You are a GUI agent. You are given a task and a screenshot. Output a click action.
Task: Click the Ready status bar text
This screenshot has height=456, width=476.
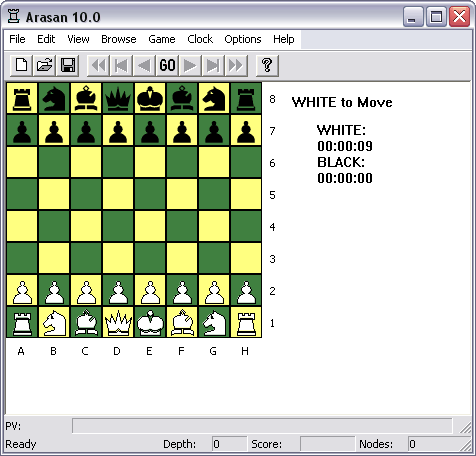pos(21,444)
